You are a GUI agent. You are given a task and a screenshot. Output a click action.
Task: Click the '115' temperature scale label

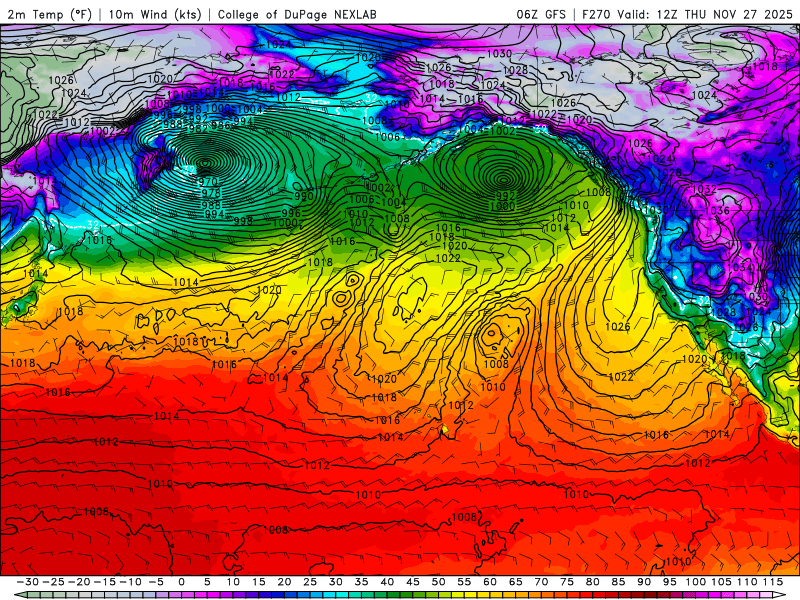point(772,582)
